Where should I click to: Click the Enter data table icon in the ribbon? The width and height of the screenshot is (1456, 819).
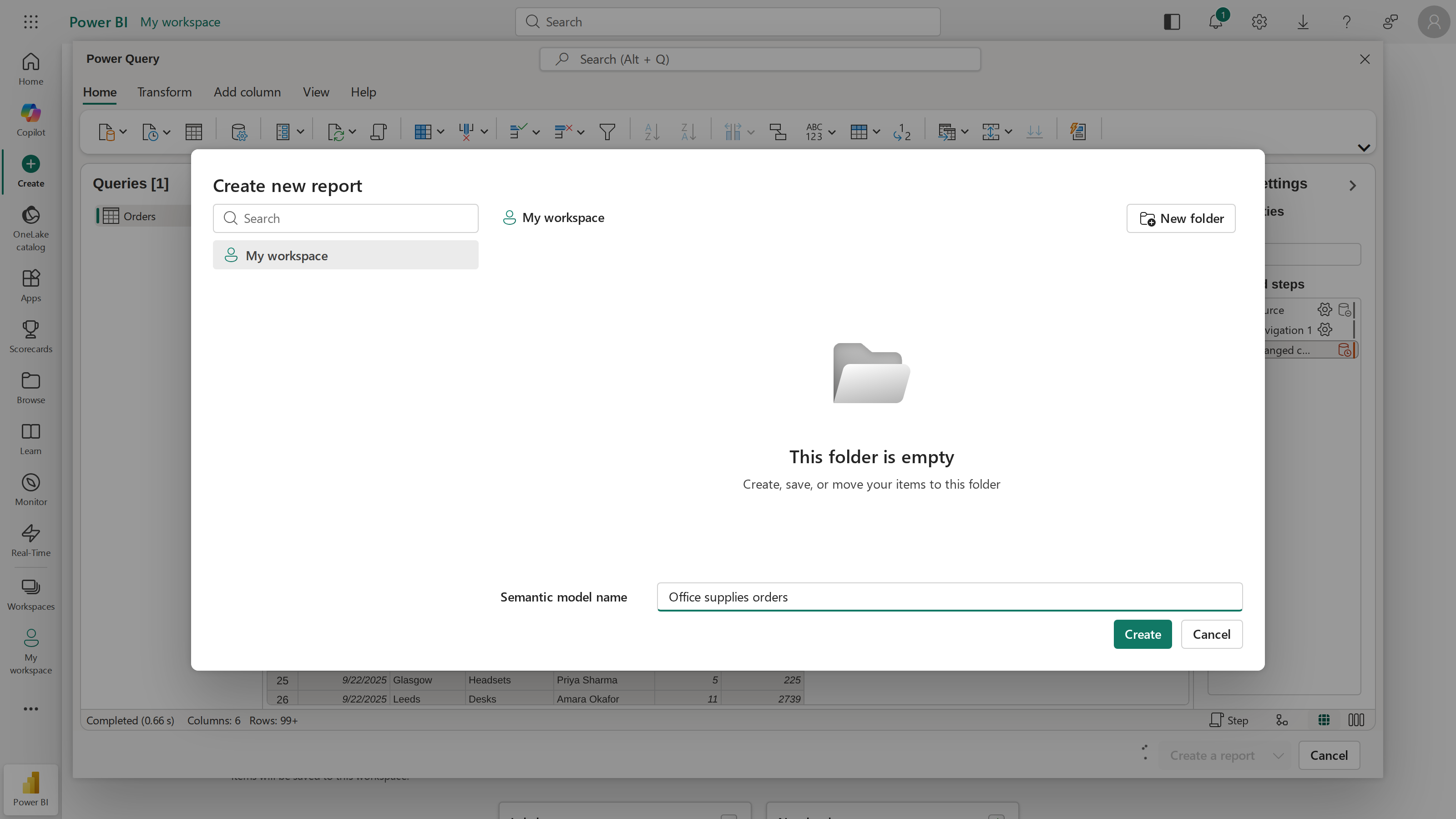click(194, 131)
